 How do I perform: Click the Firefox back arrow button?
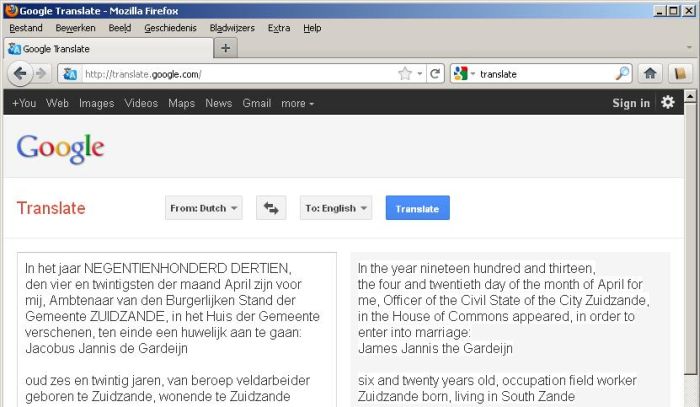[x=20, y=74]
